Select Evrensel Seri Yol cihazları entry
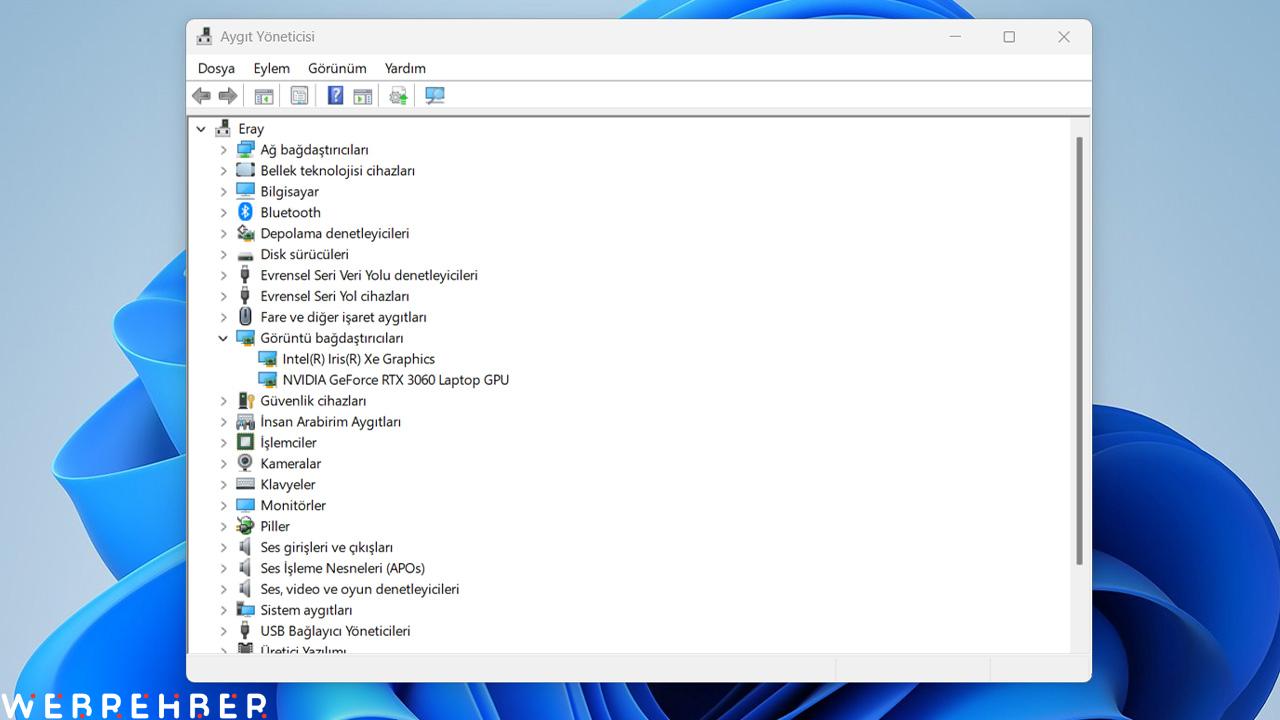 (x=334, y=296)
